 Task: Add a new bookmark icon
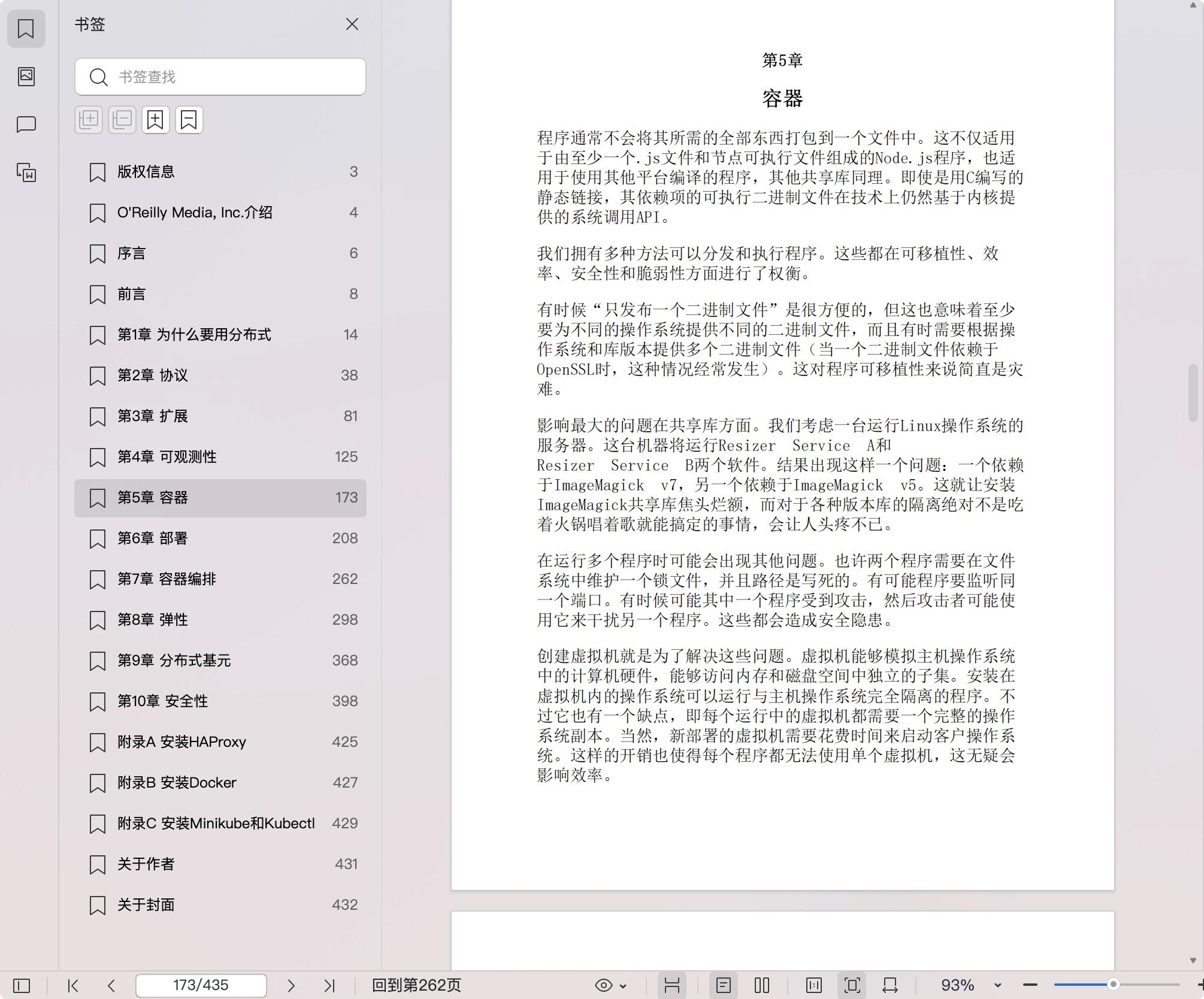(156, 120)
